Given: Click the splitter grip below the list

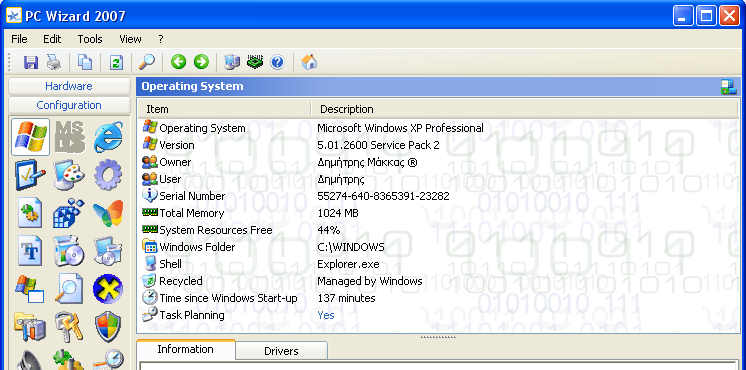Looking at the screenshot, I should pos(438,337).
